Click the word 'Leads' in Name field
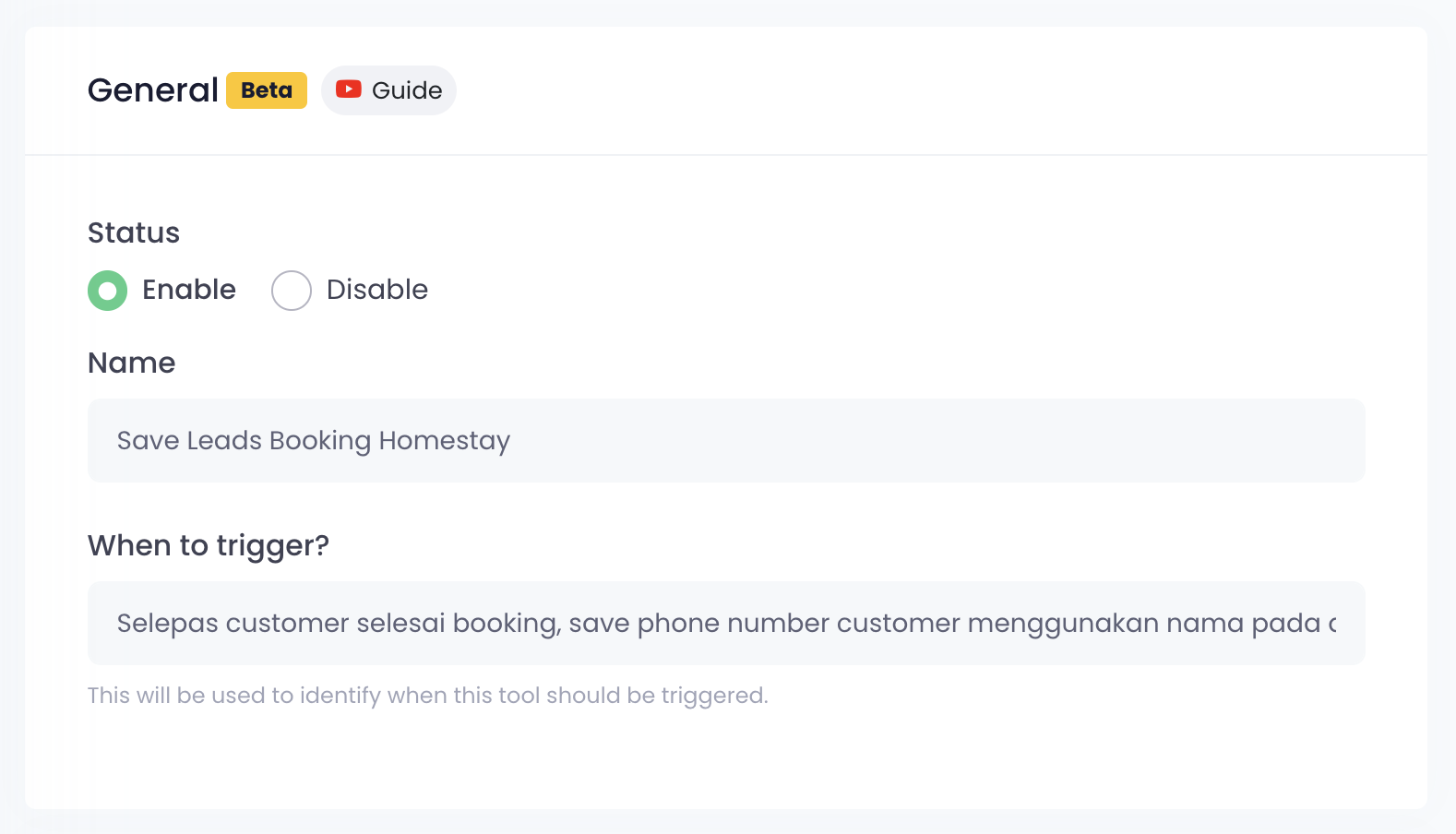This screenshot has width=1456, height=834. tap(224, 441)
